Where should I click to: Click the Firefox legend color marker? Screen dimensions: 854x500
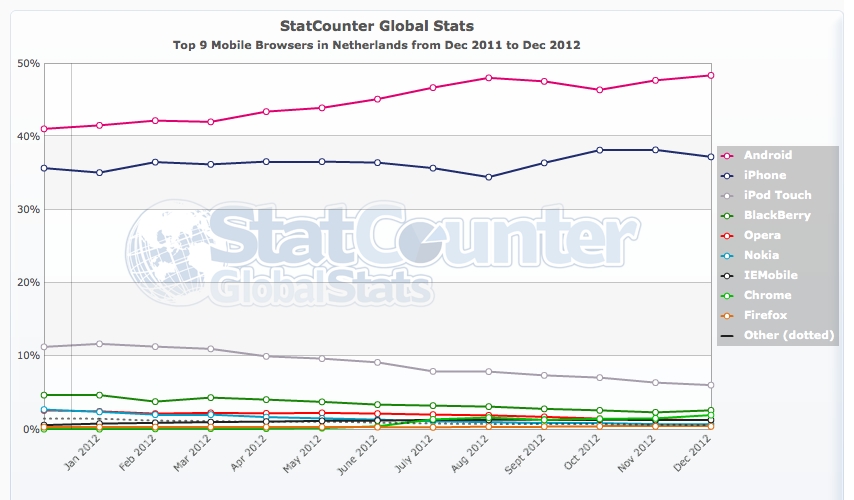click(726, 315)
